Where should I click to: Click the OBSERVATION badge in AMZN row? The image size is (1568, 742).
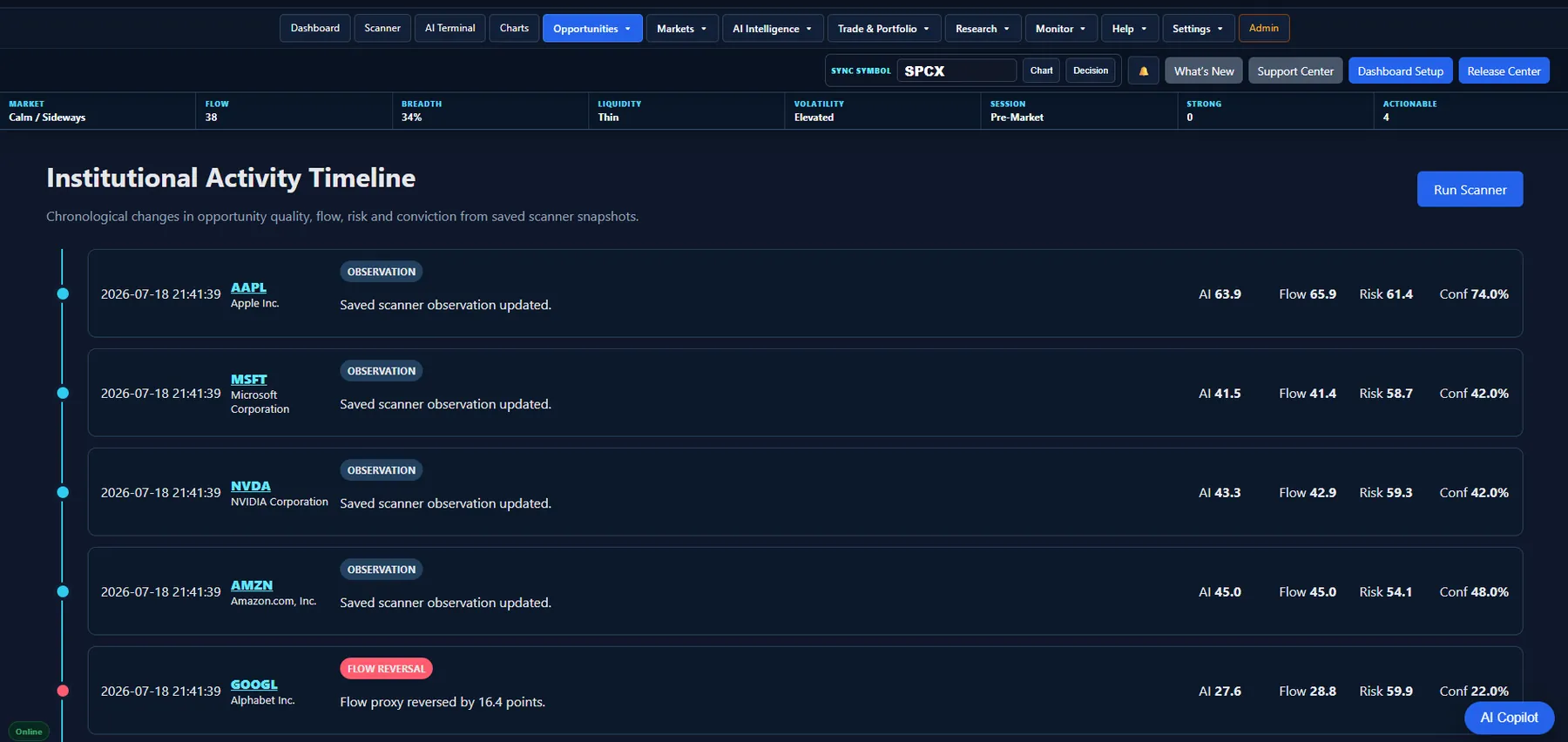click(x=382, y=570)
